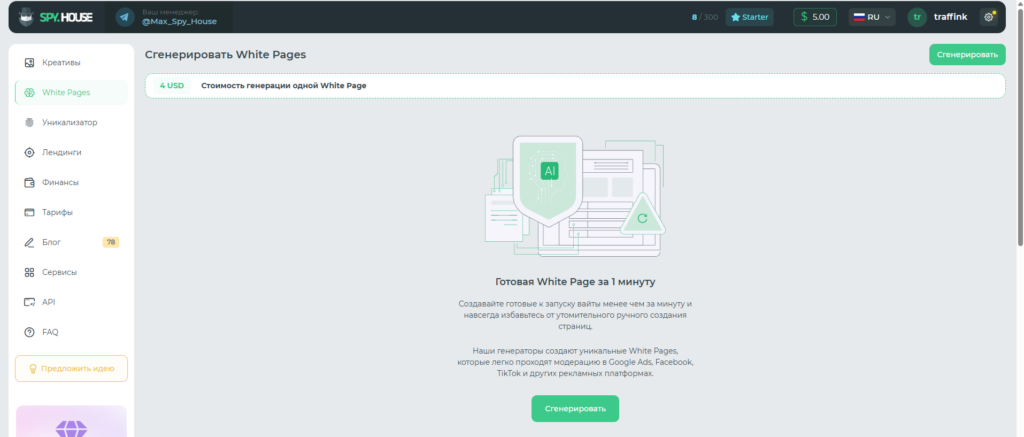Screen dimensions: 1024x437
Task: Open settings gear icon in header
Action: tap(989, 18)
